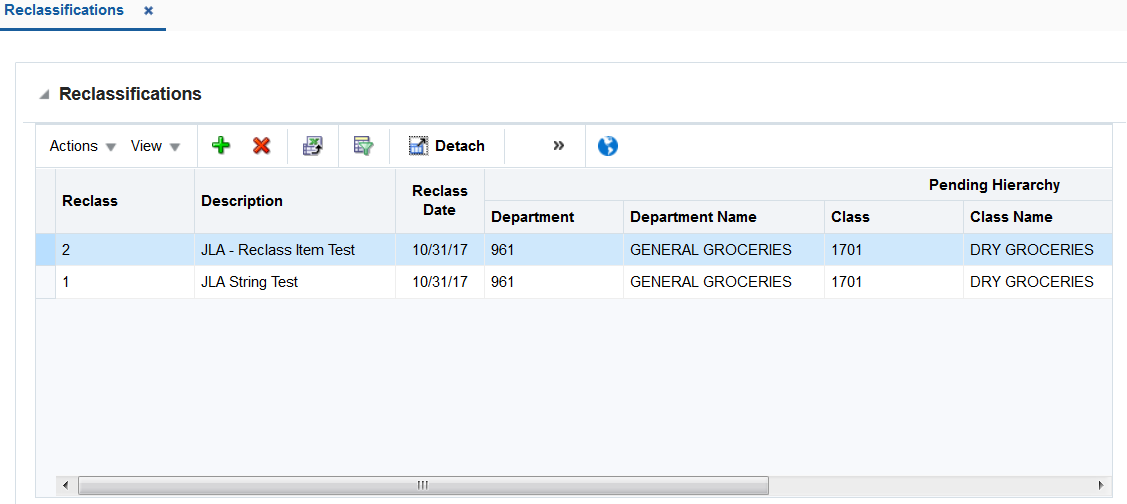
Task: Click the Department column header
Action: (x=553, y=216)
